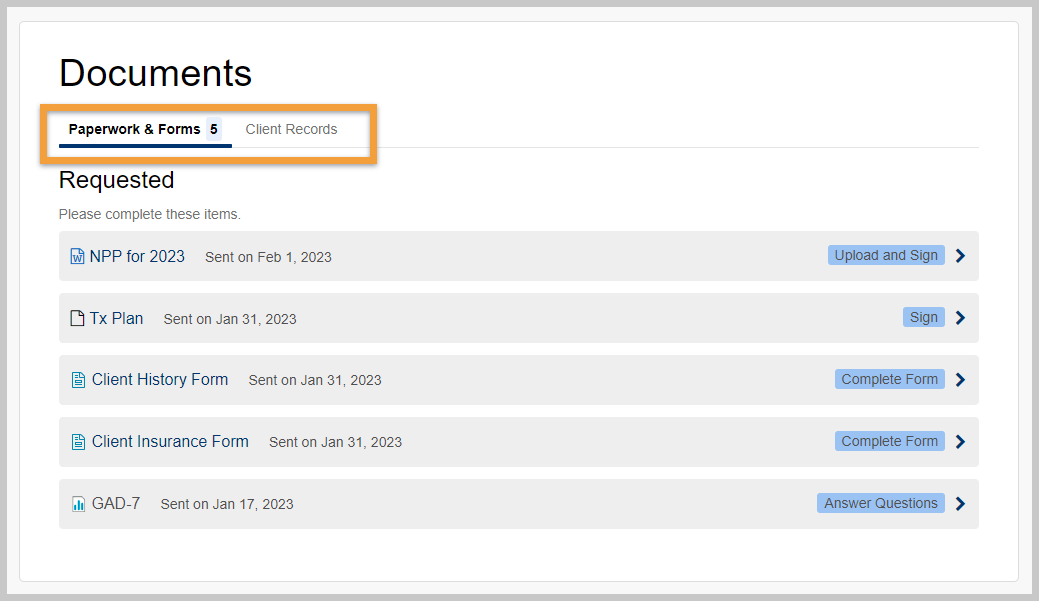Click Complete Form for Client History Form
This screenshot has height=601, width=1039.
point(889,379)
